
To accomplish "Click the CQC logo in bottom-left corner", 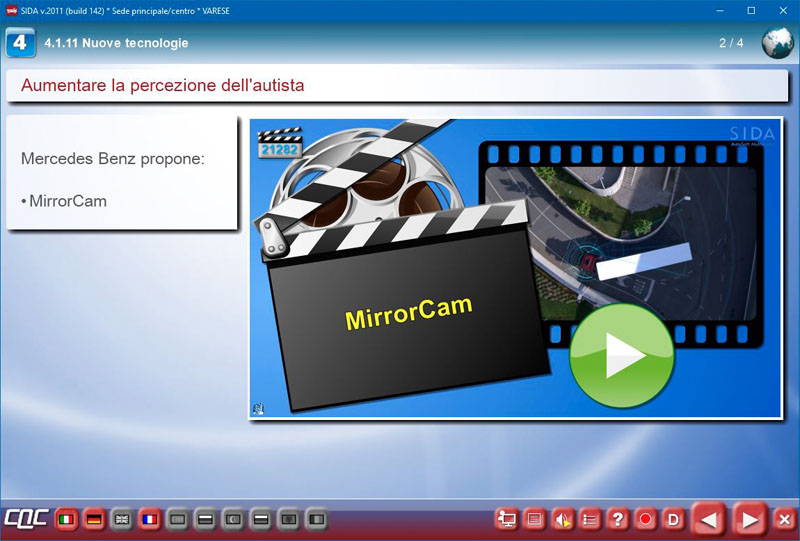I will click(24, 520).
